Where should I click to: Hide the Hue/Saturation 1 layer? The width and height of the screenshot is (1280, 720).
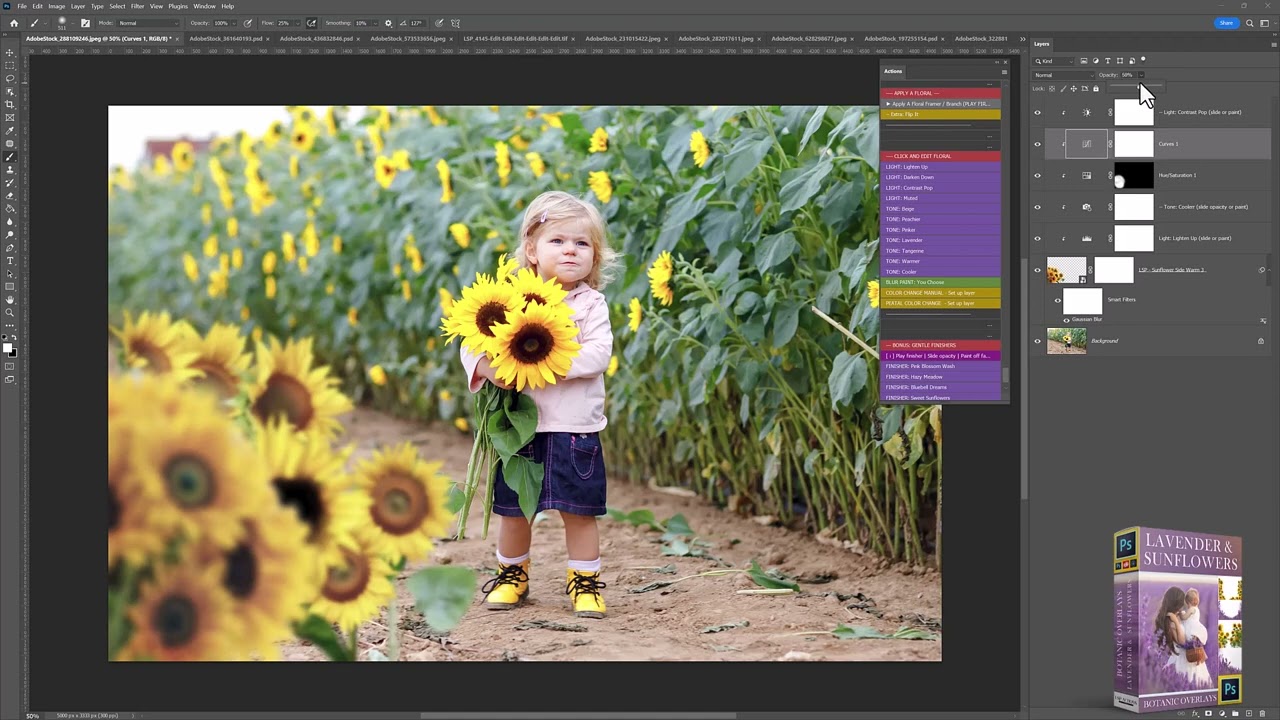click(x=1037, y=176)
